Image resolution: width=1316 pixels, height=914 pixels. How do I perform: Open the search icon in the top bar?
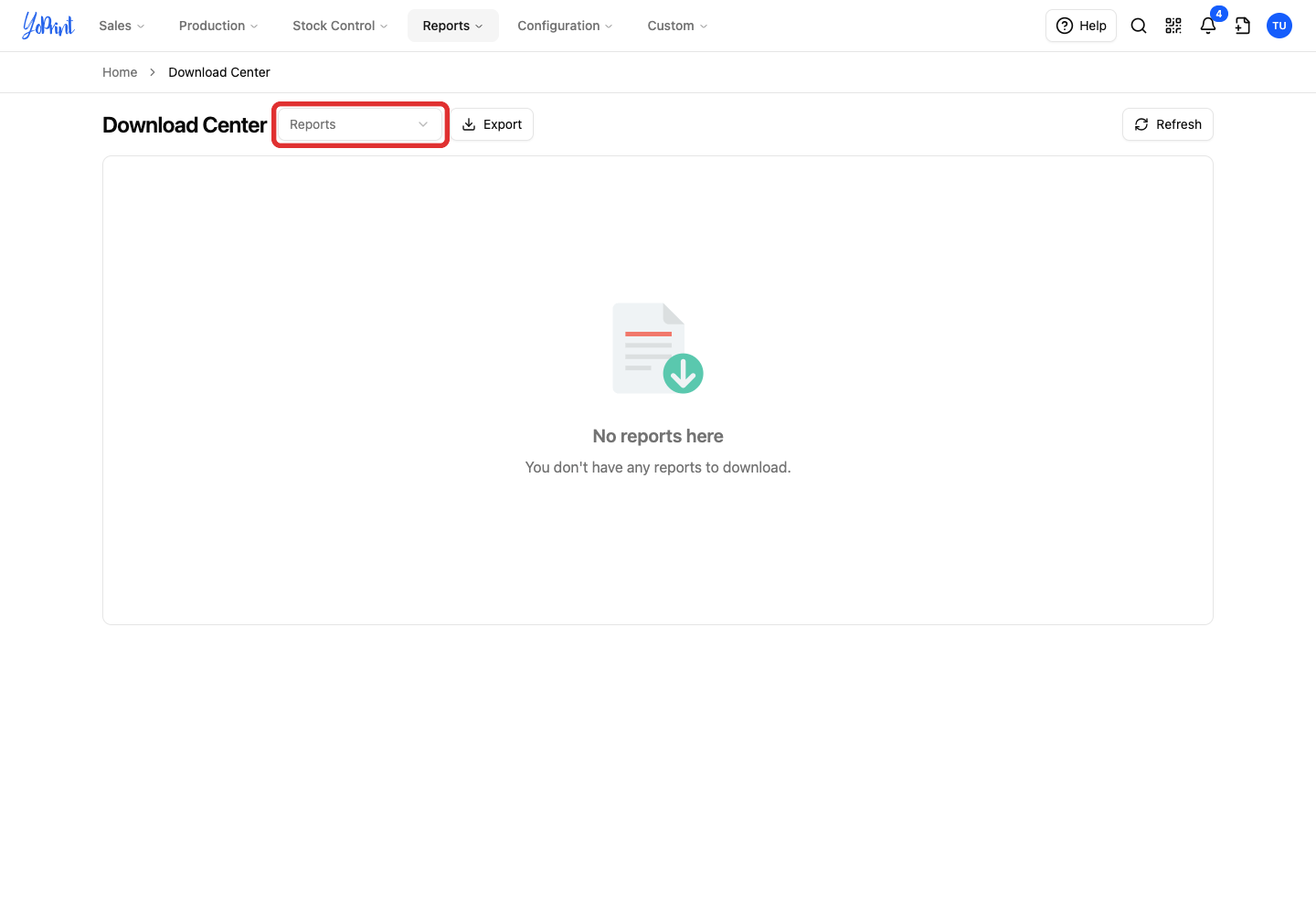pyautogui.click(x=1139, y=26)
